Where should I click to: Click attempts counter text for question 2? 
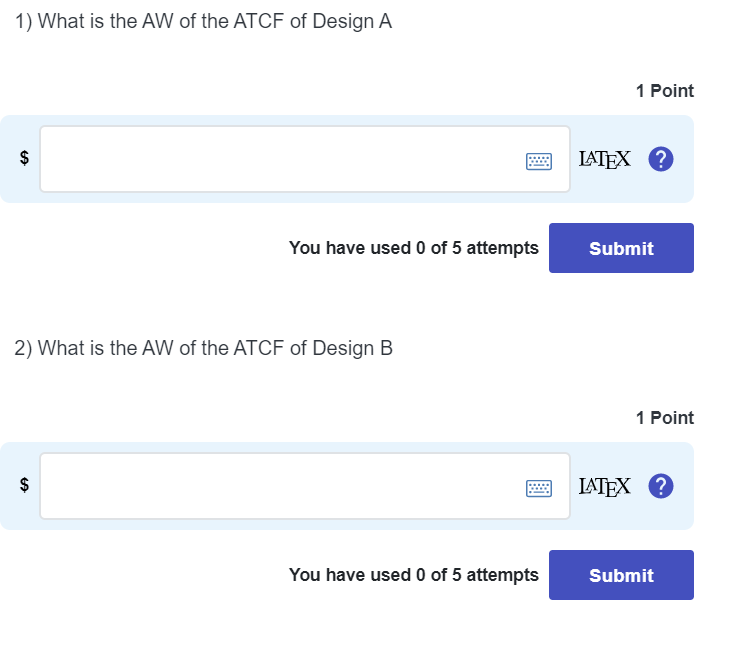point(413,575)
